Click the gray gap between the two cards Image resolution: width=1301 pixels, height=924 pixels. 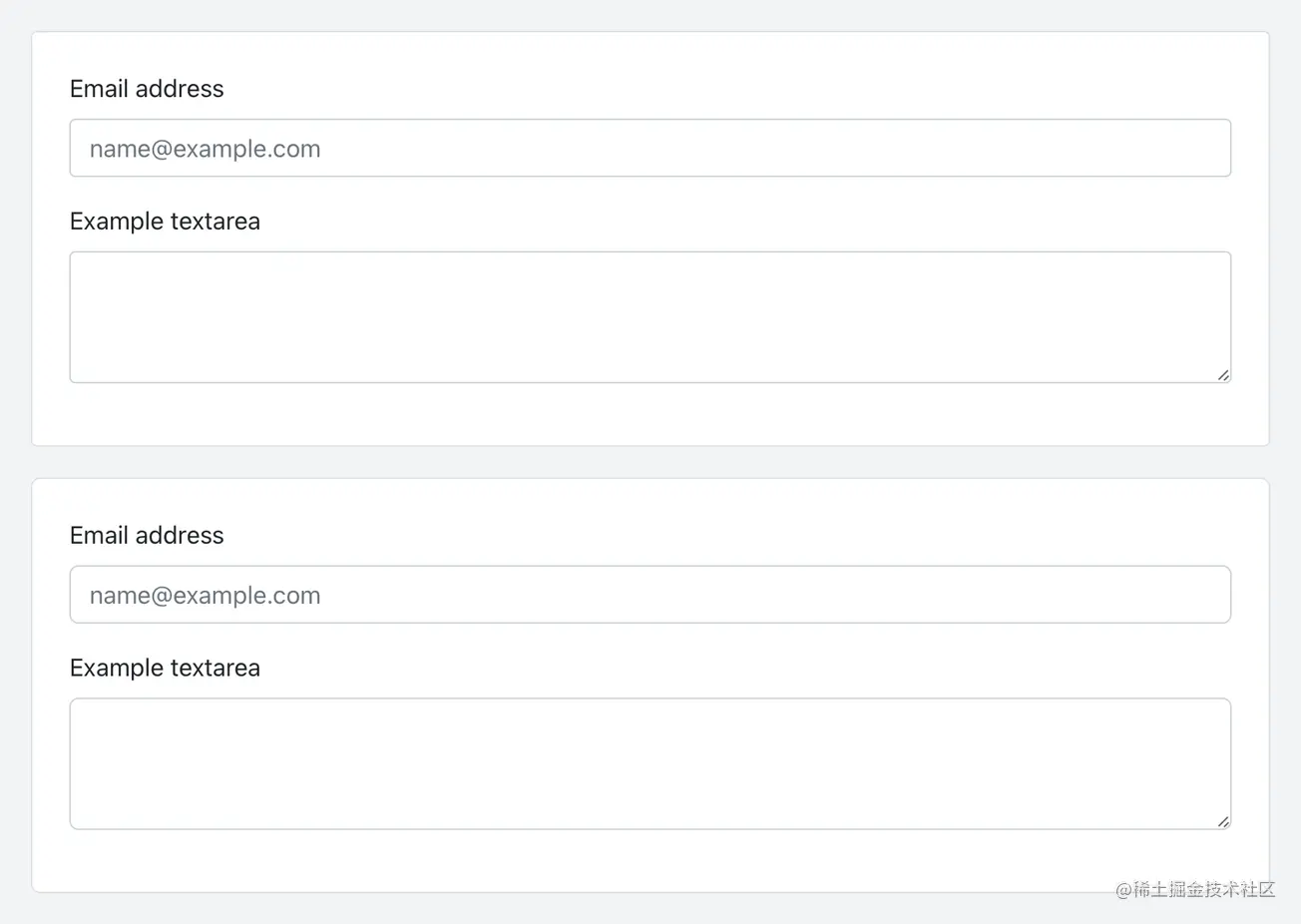(x=649, y=462)
